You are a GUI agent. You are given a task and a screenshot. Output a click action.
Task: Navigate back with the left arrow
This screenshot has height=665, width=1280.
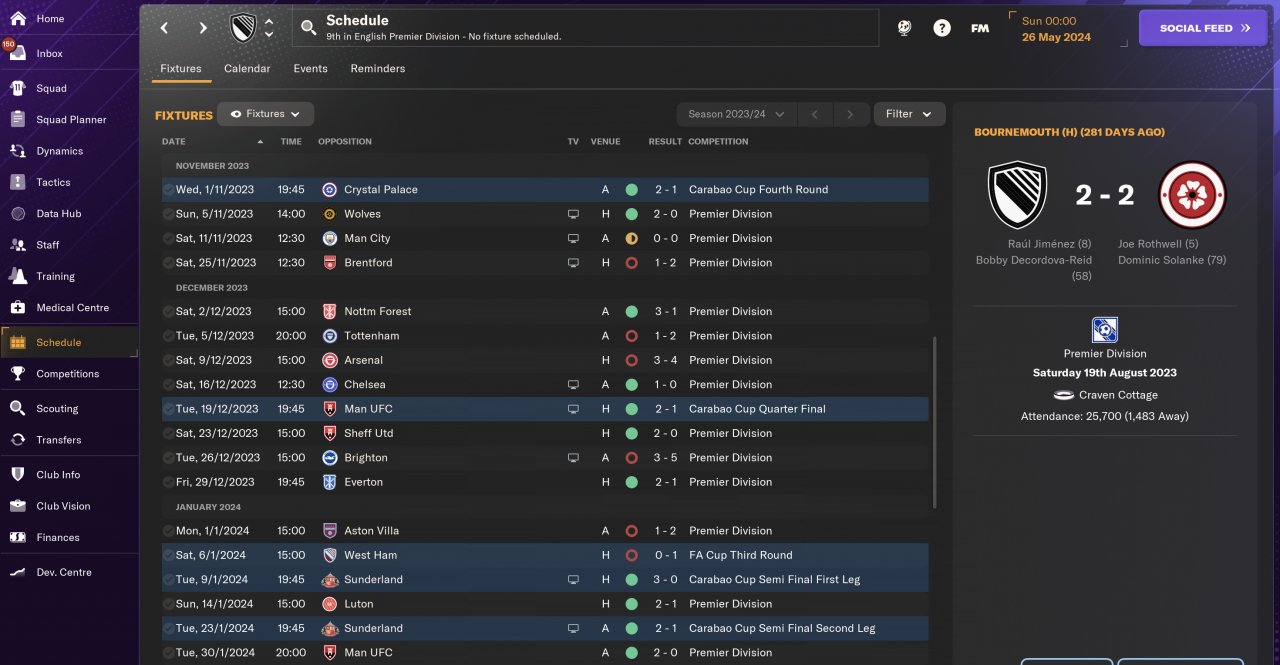click(165, 28)
